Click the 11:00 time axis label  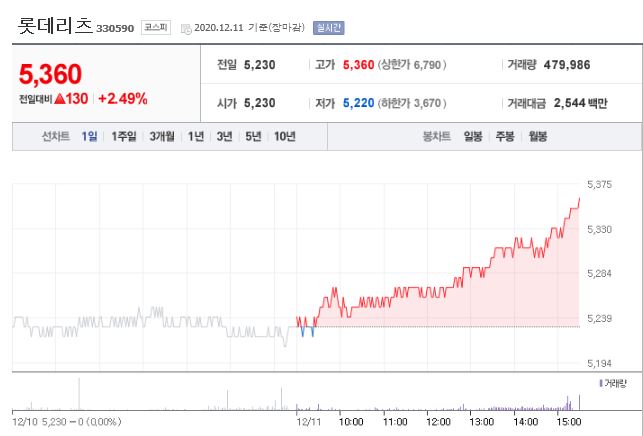[x=395, y=422]
